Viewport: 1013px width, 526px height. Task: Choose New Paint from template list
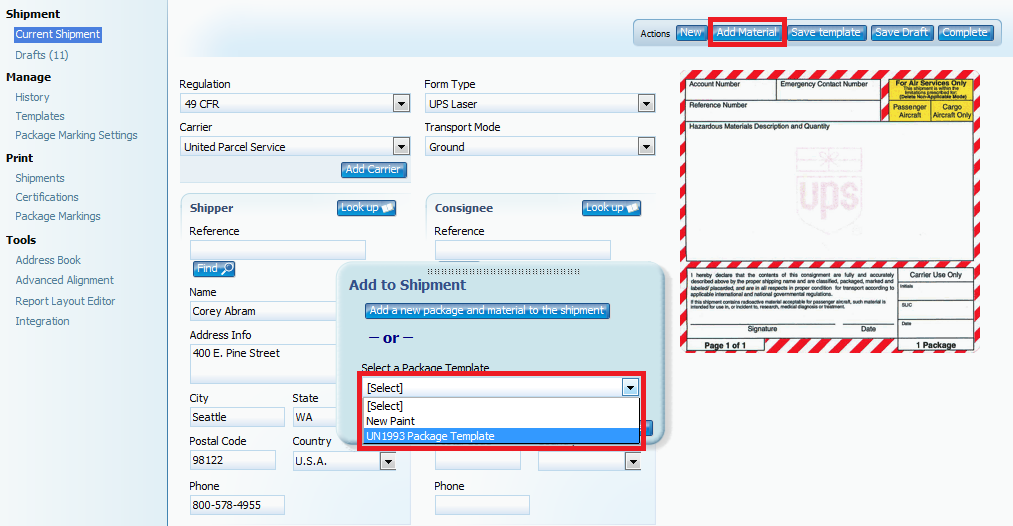(x=391, y=421)
